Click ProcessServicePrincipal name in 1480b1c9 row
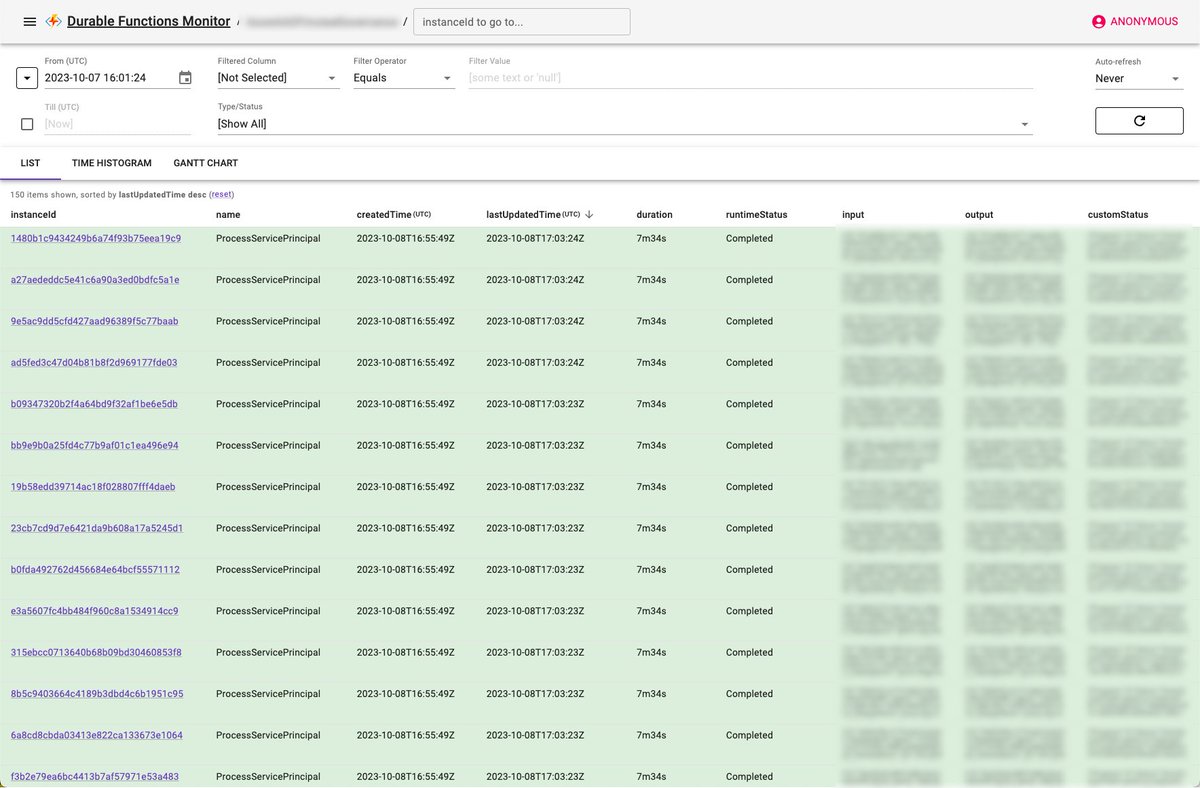The image size is (1200, 788). coord(268,238)
